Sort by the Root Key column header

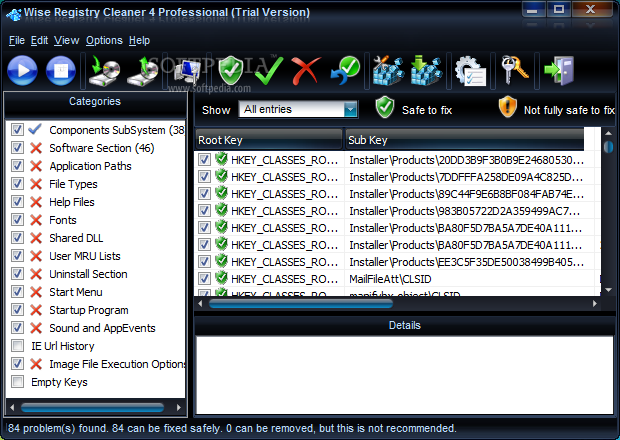268,140
